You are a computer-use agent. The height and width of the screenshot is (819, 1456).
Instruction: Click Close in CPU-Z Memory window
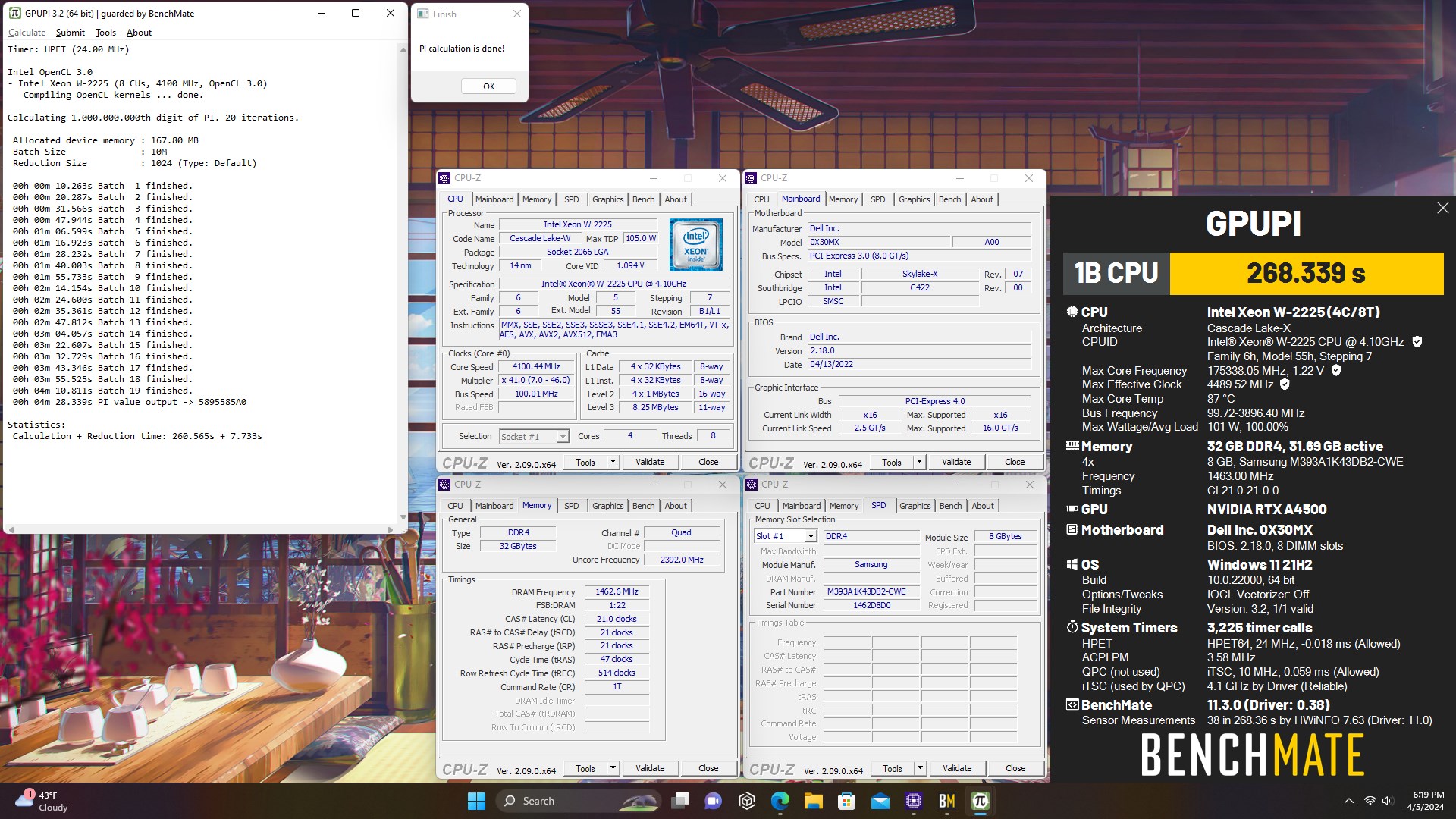tap(708, 768)
